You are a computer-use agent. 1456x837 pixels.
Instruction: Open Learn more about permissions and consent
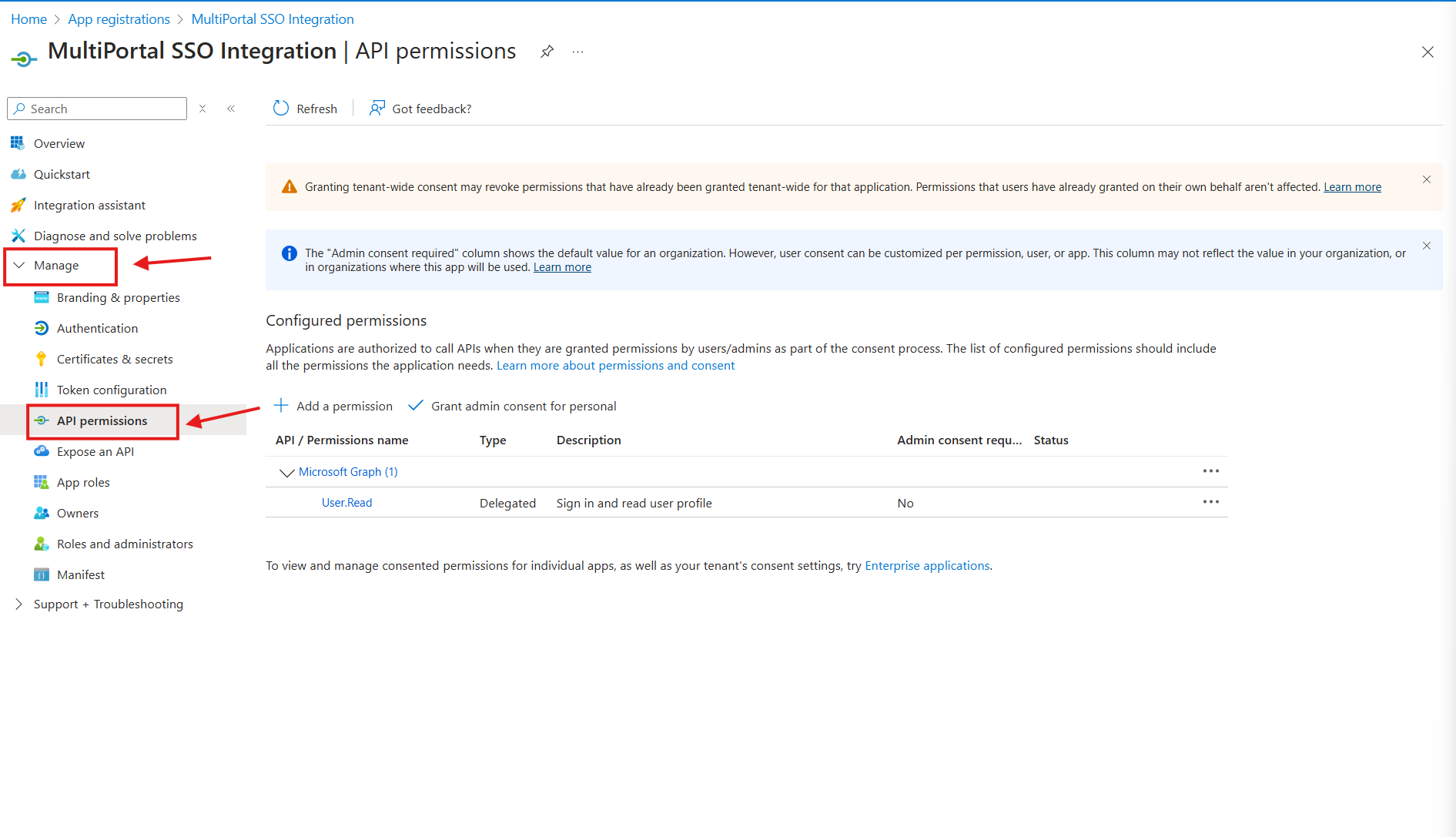[615, 366]
